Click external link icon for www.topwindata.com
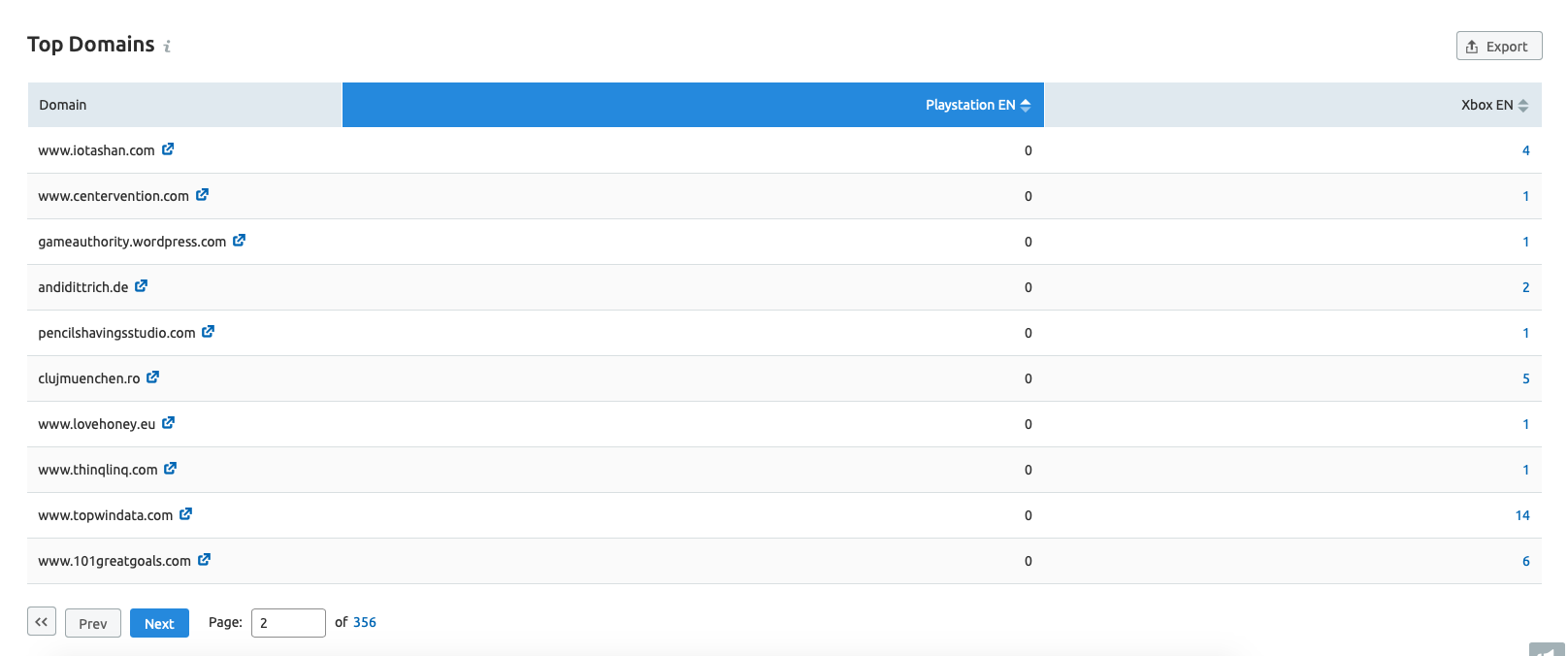 click(x=185, y=514)
